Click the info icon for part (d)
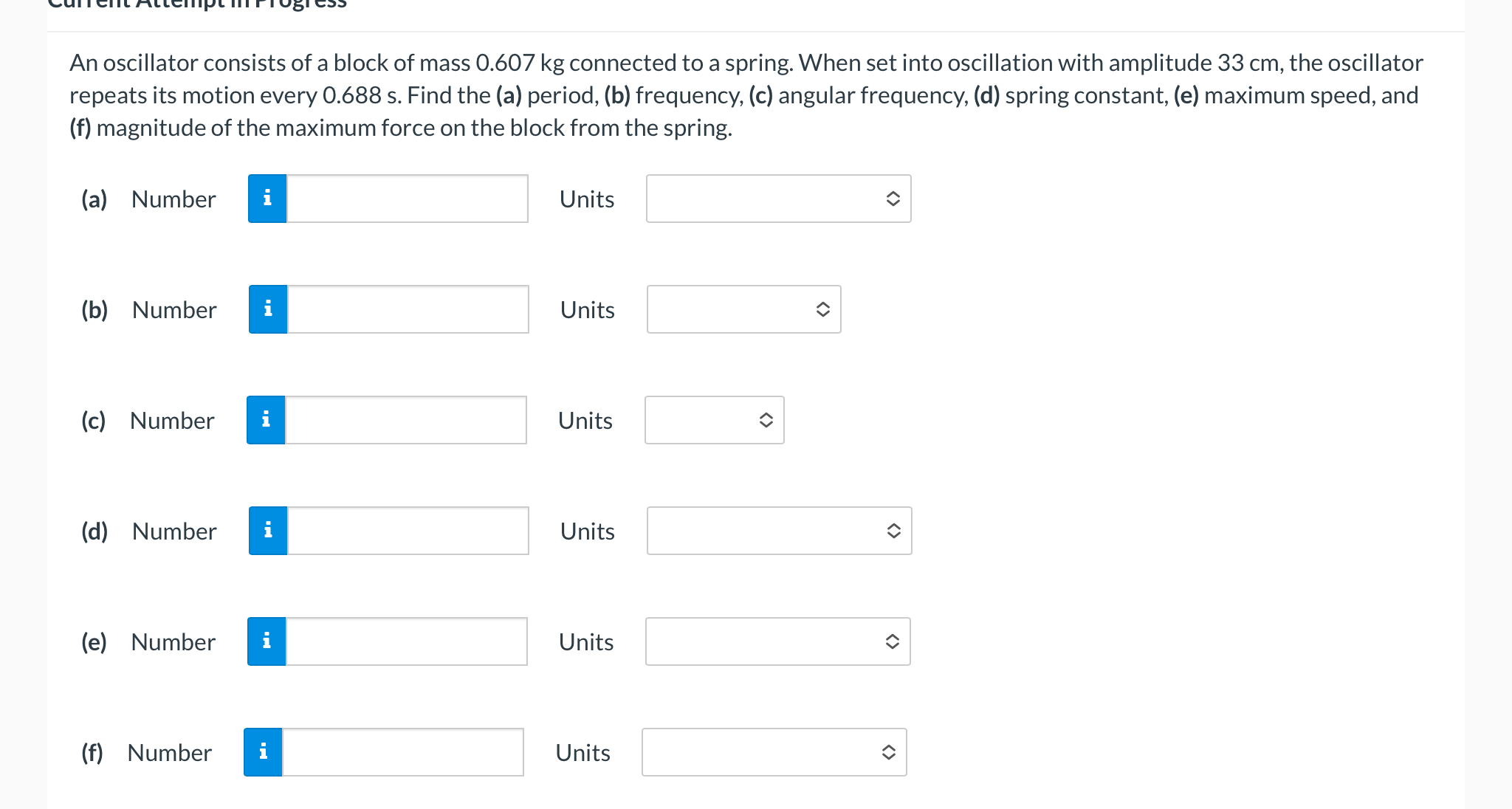 click(x=268, y=531)
